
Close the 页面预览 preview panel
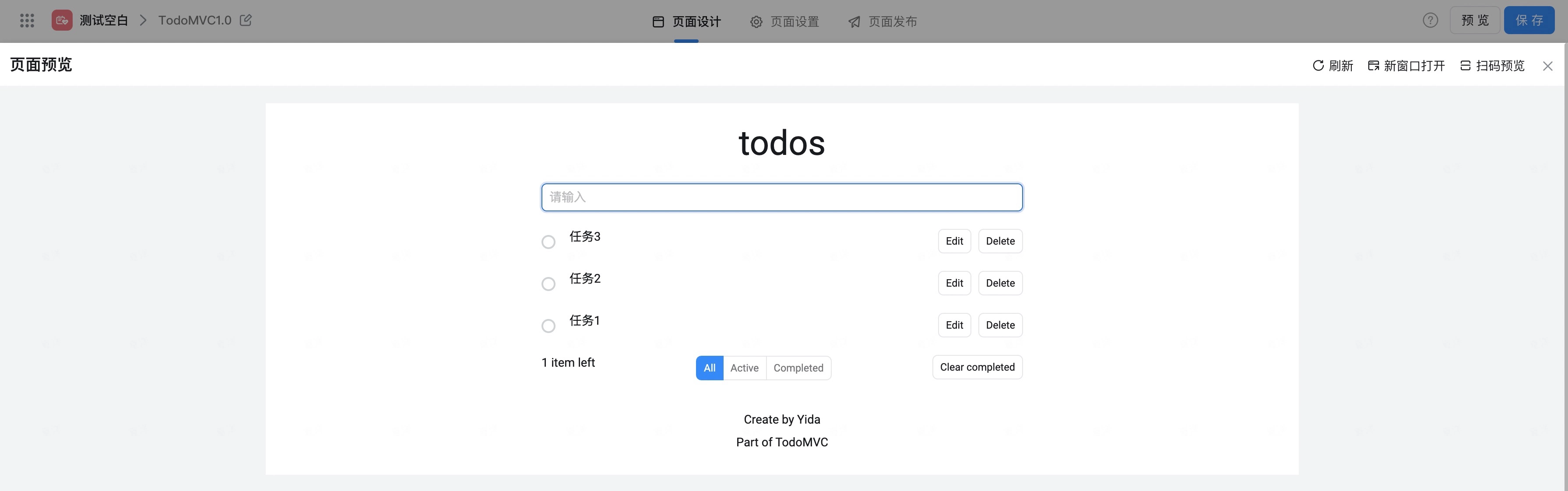1547,66
